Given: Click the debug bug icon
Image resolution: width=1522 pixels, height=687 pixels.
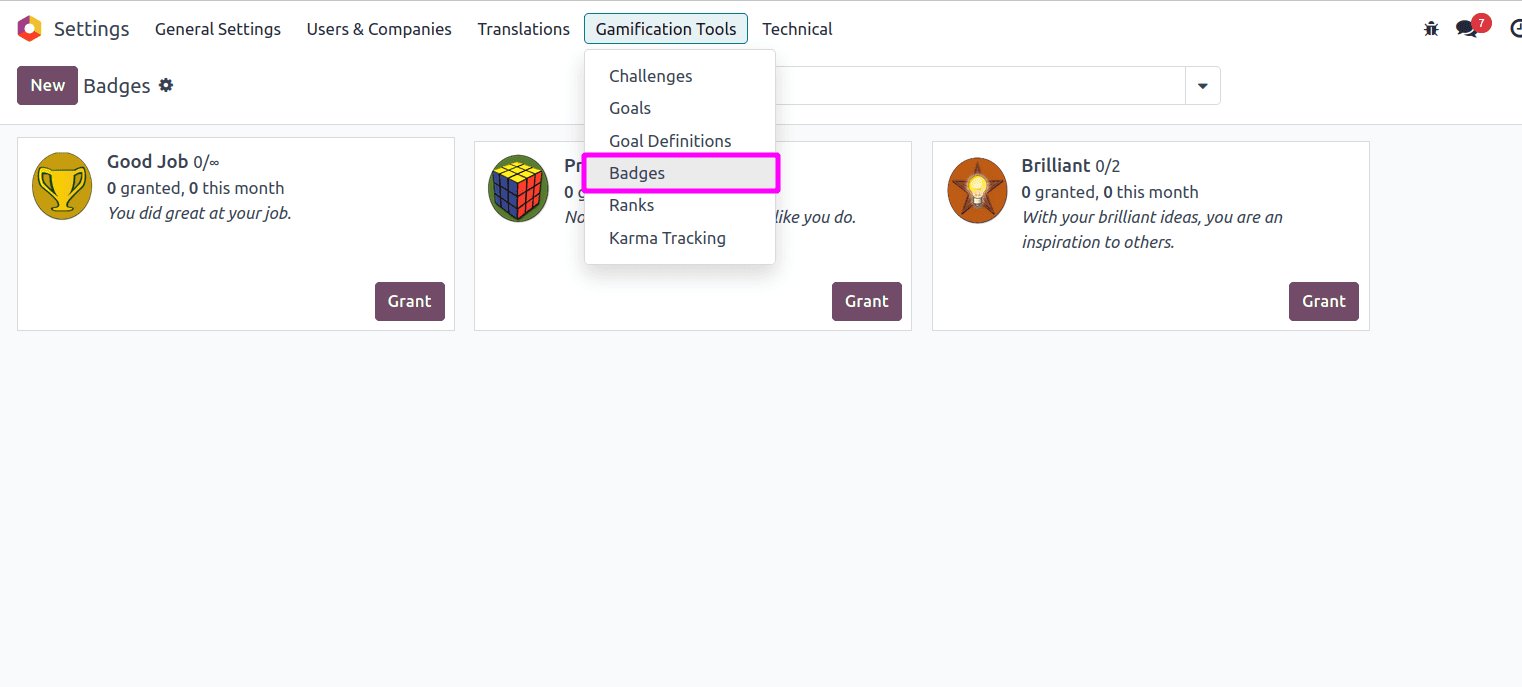Looking at the screenshot, I should coord(1430,28).
